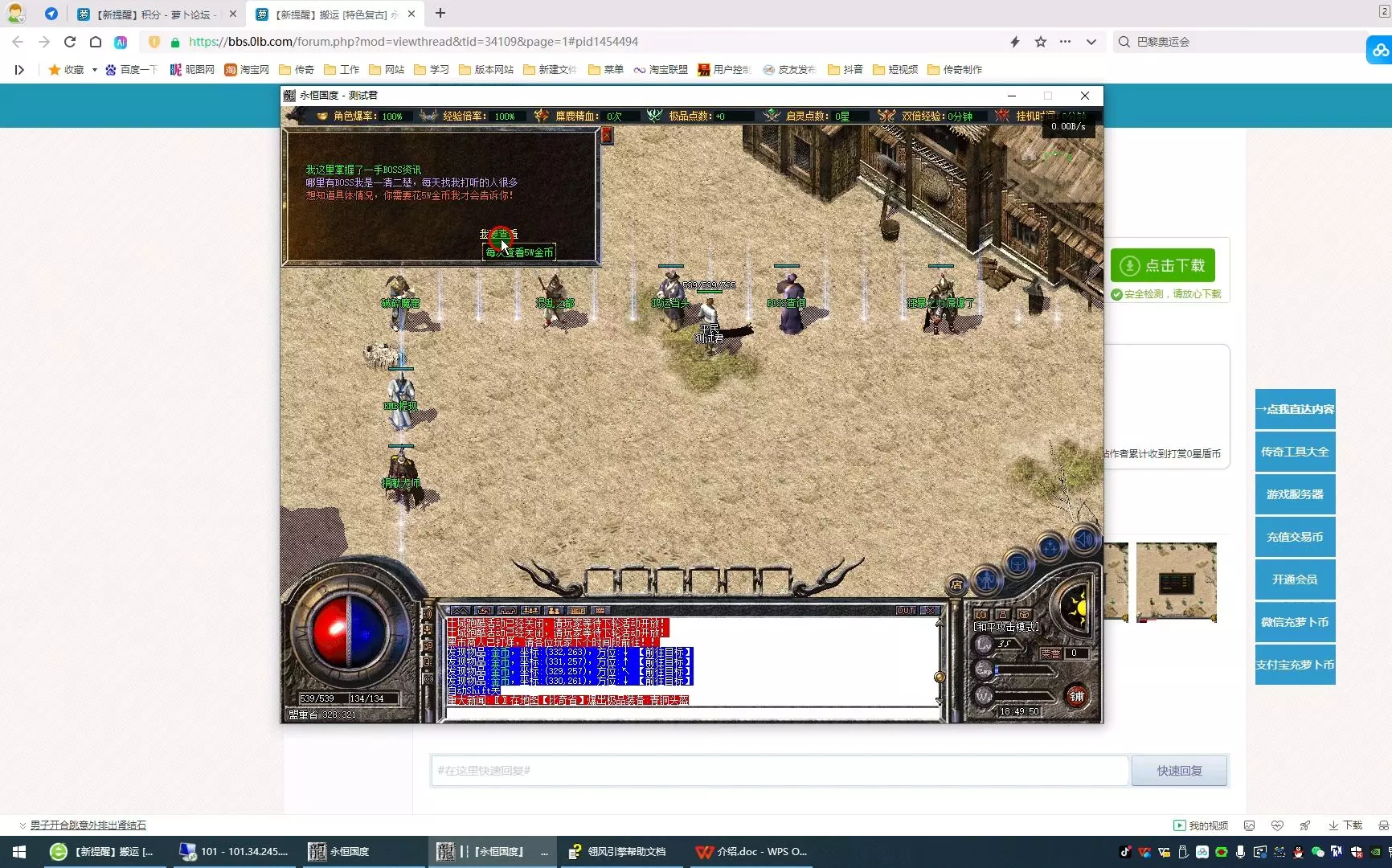The width and height of the screenshot is (1392, 868).
Task: Toggle the bookmarks sidebar arrow icon
Action: pos(19,70)
